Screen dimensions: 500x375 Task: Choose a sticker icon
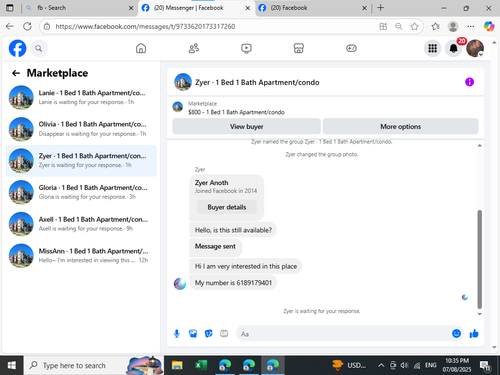click(208, 334)
